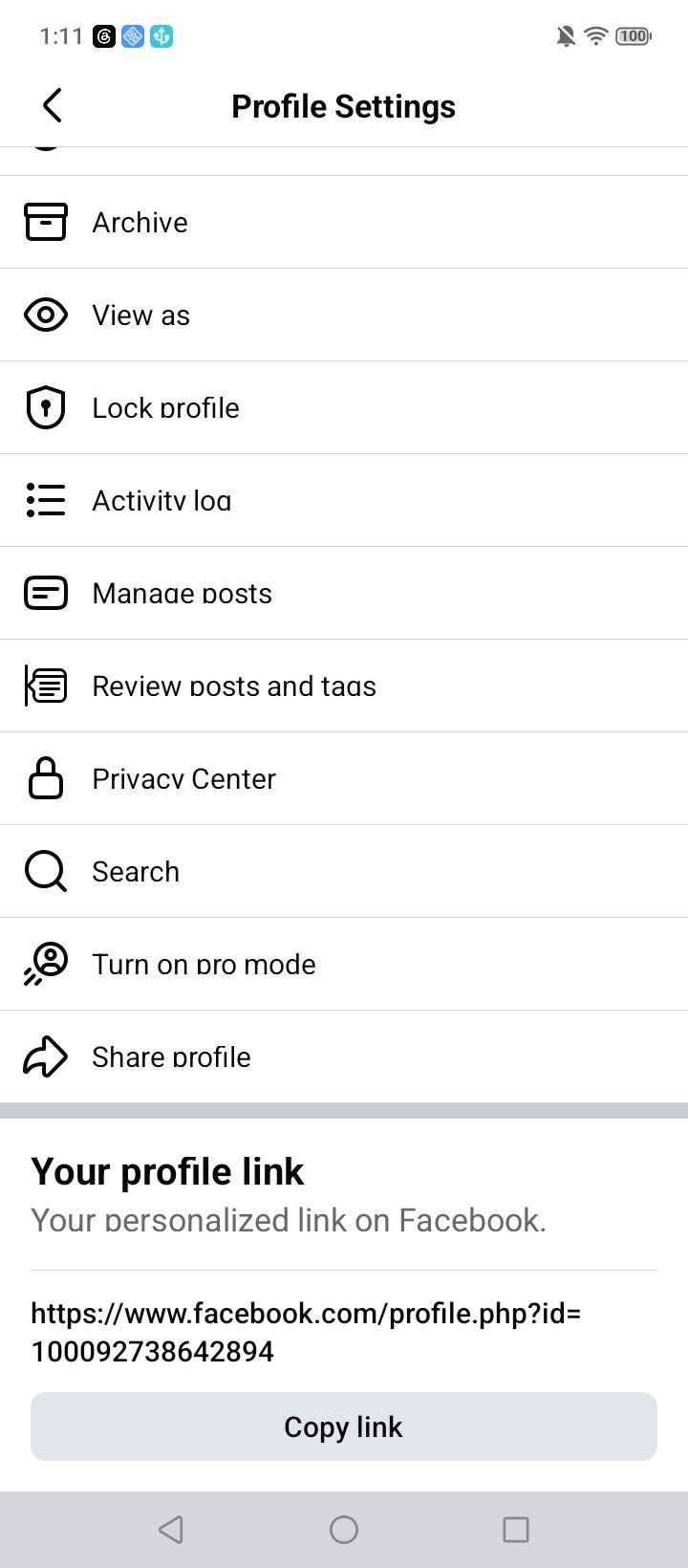Tap the facebook.com profile URL text
This screenshot has height=1568, width=688.
point(306,1332)
